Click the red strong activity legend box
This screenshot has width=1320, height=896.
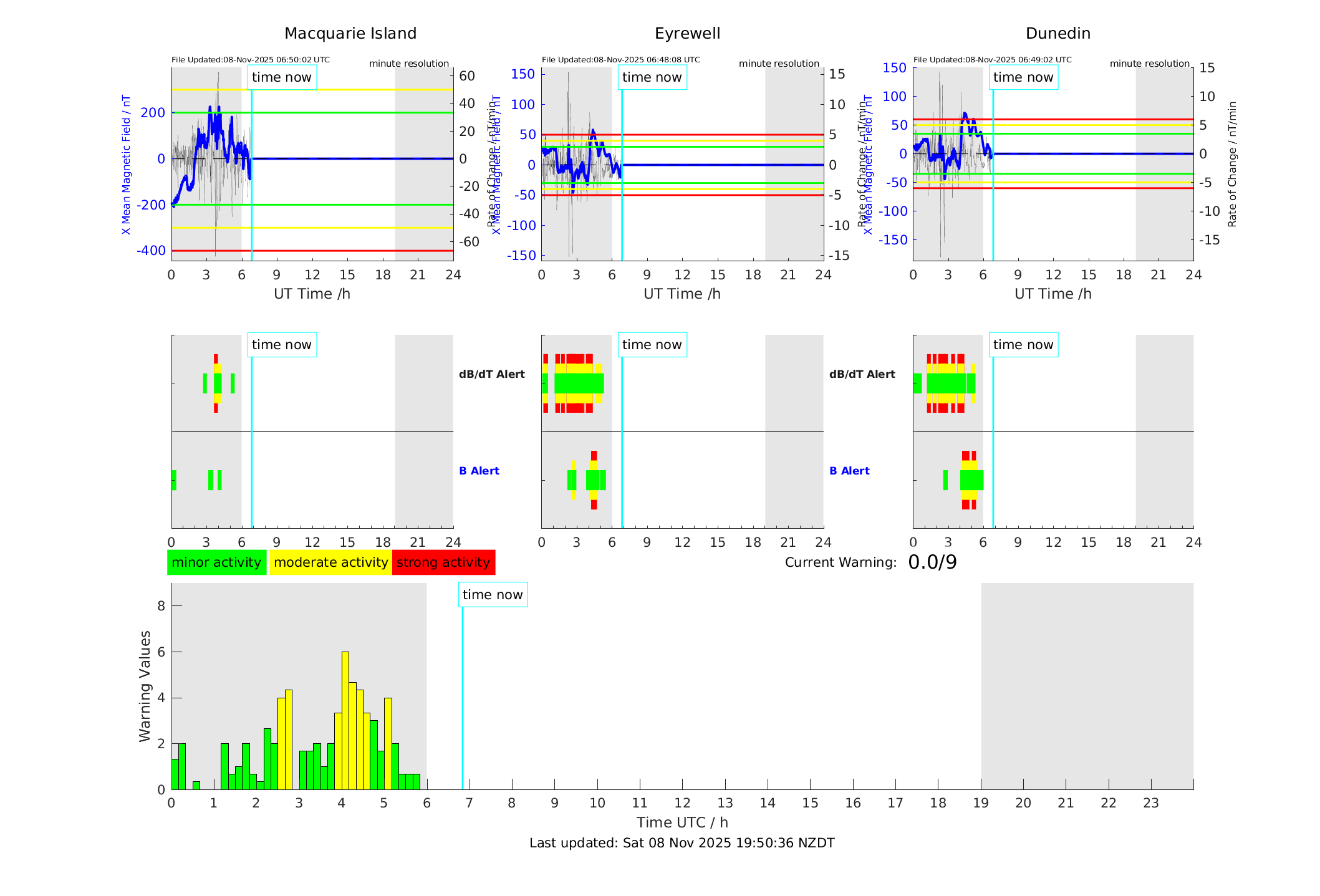[x=443, y=562]
